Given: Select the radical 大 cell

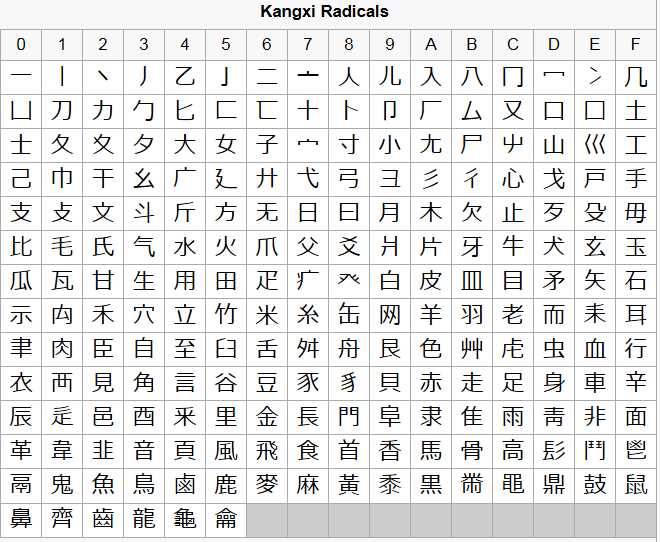Looking at the screenshot, I should pos(185,145).
